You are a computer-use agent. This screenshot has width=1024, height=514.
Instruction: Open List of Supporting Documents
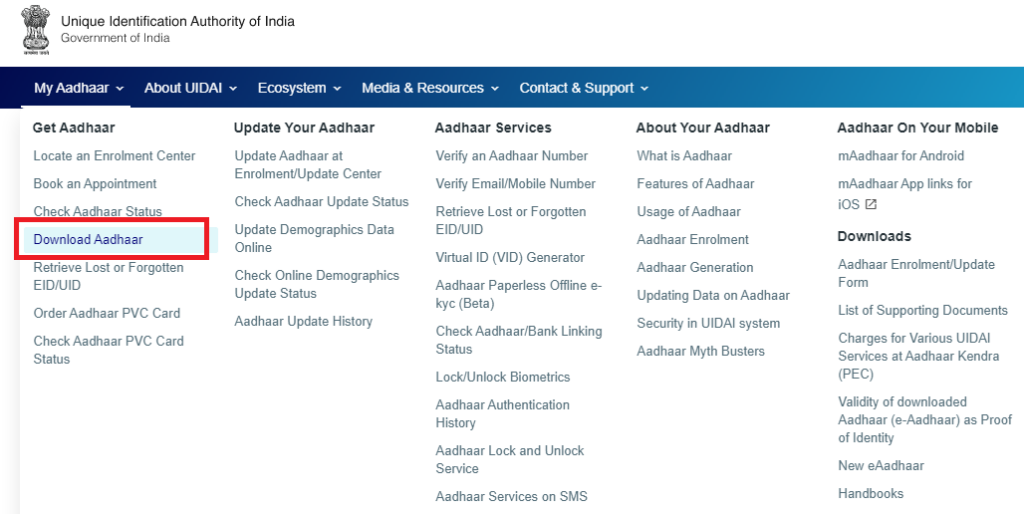[x=923, y=311]
